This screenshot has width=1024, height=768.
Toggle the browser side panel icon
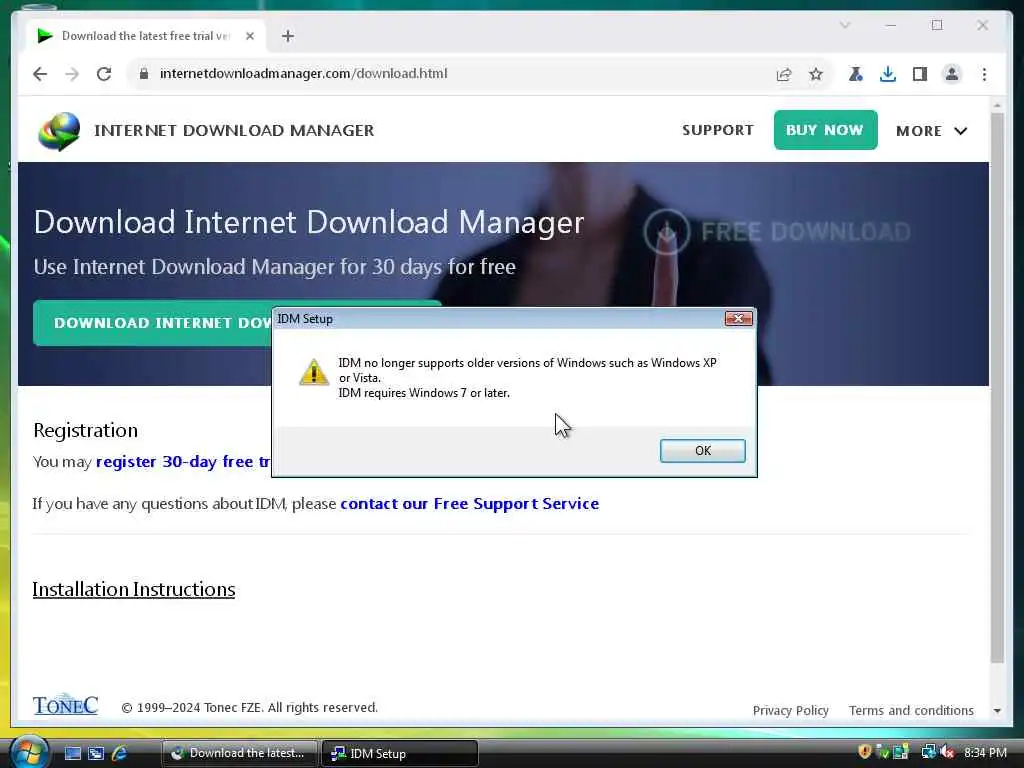920,74
